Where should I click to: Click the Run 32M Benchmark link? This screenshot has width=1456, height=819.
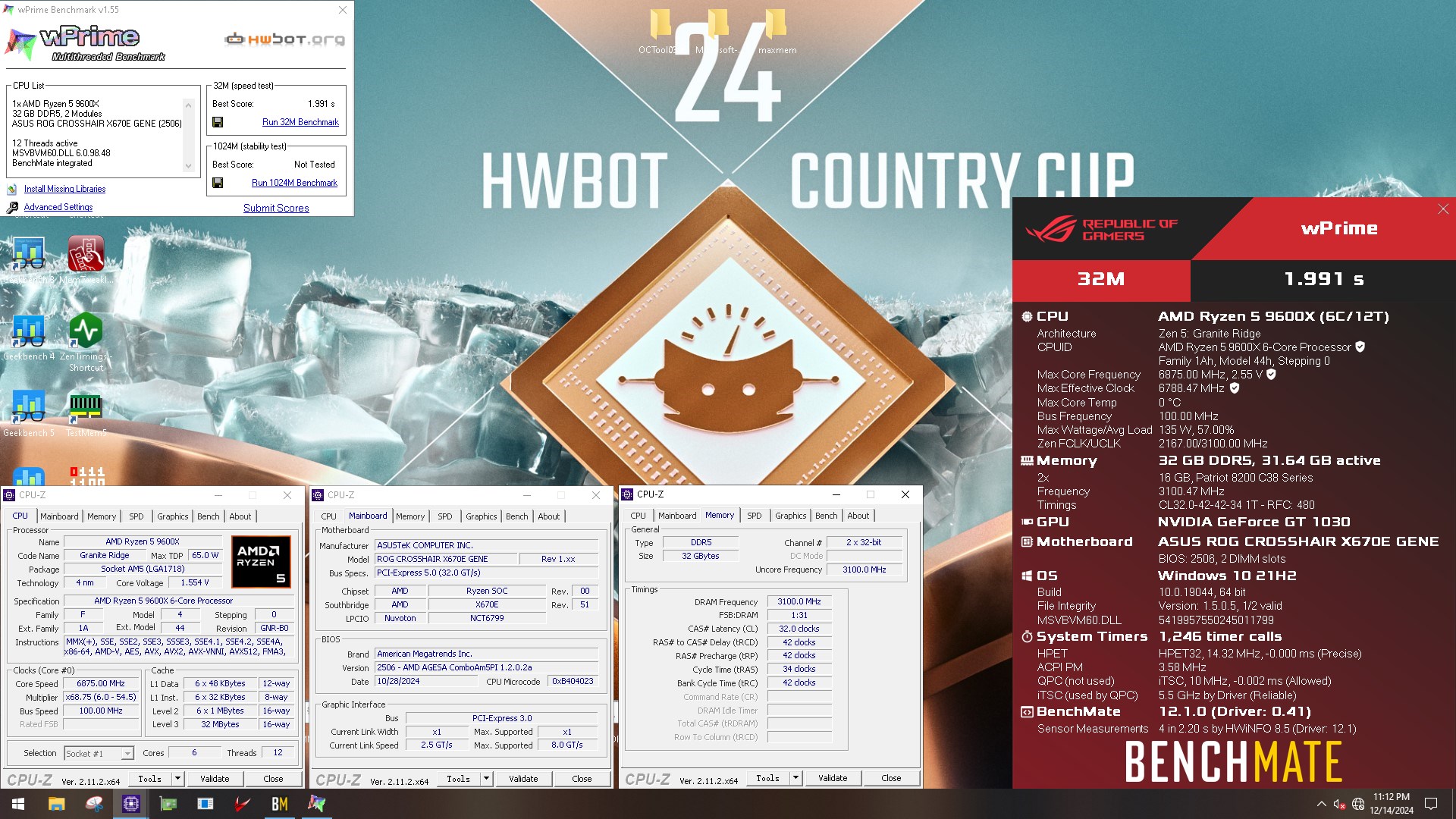click(300, 122)
